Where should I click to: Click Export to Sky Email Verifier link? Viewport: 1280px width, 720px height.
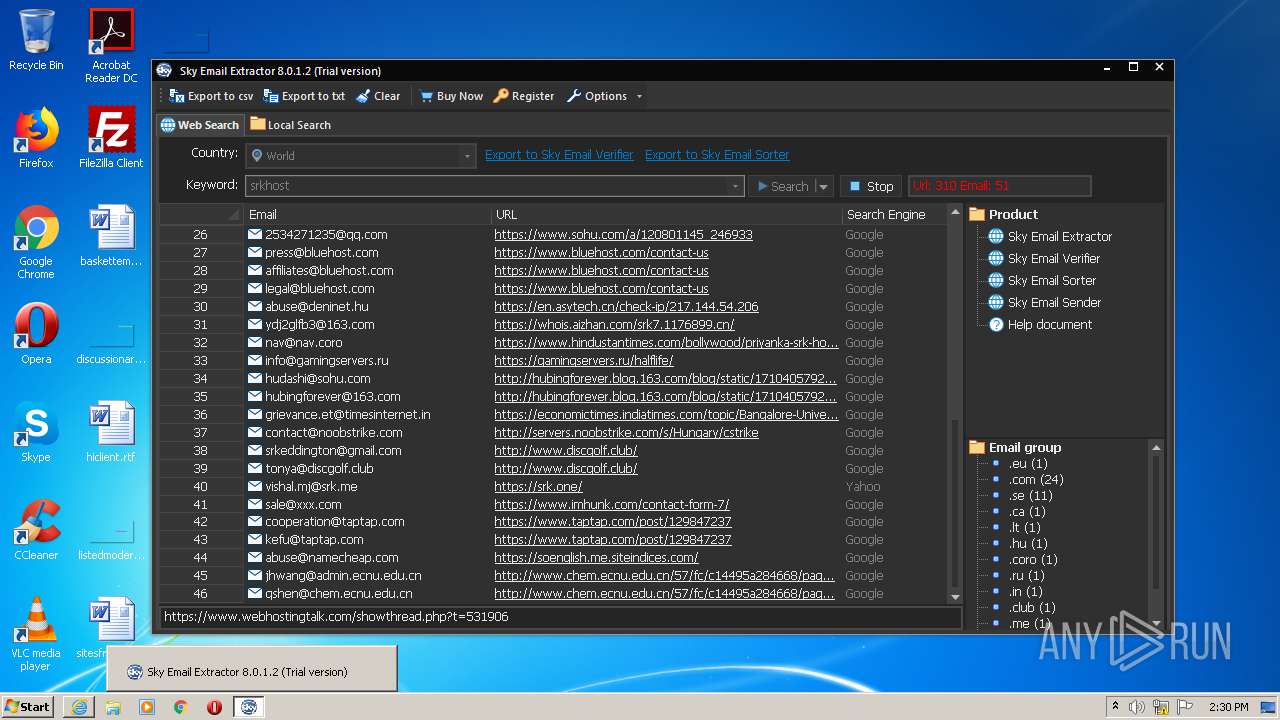coord(559,155)
